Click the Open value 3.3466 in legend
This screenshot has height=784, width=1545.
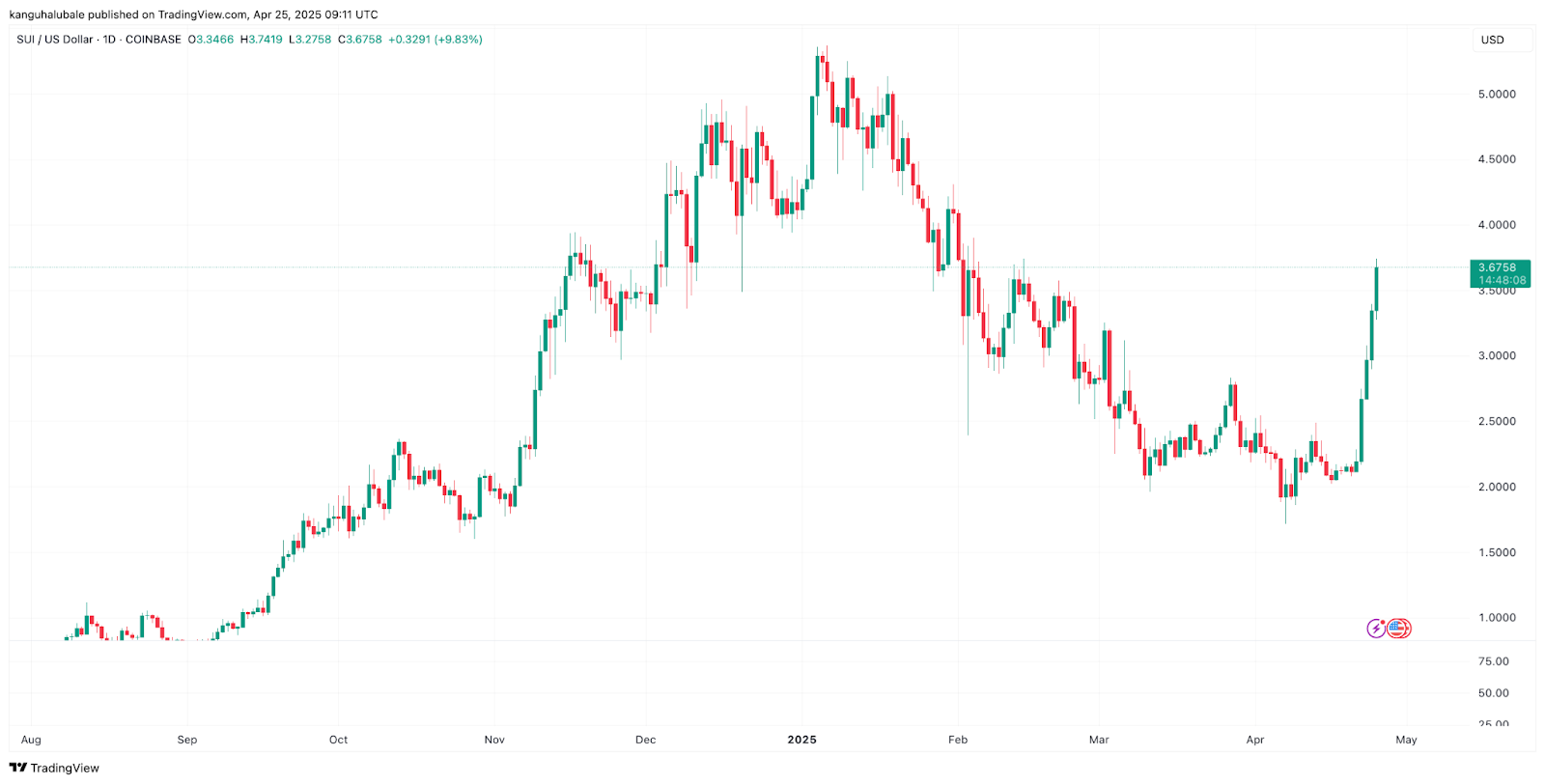point(214,40)
